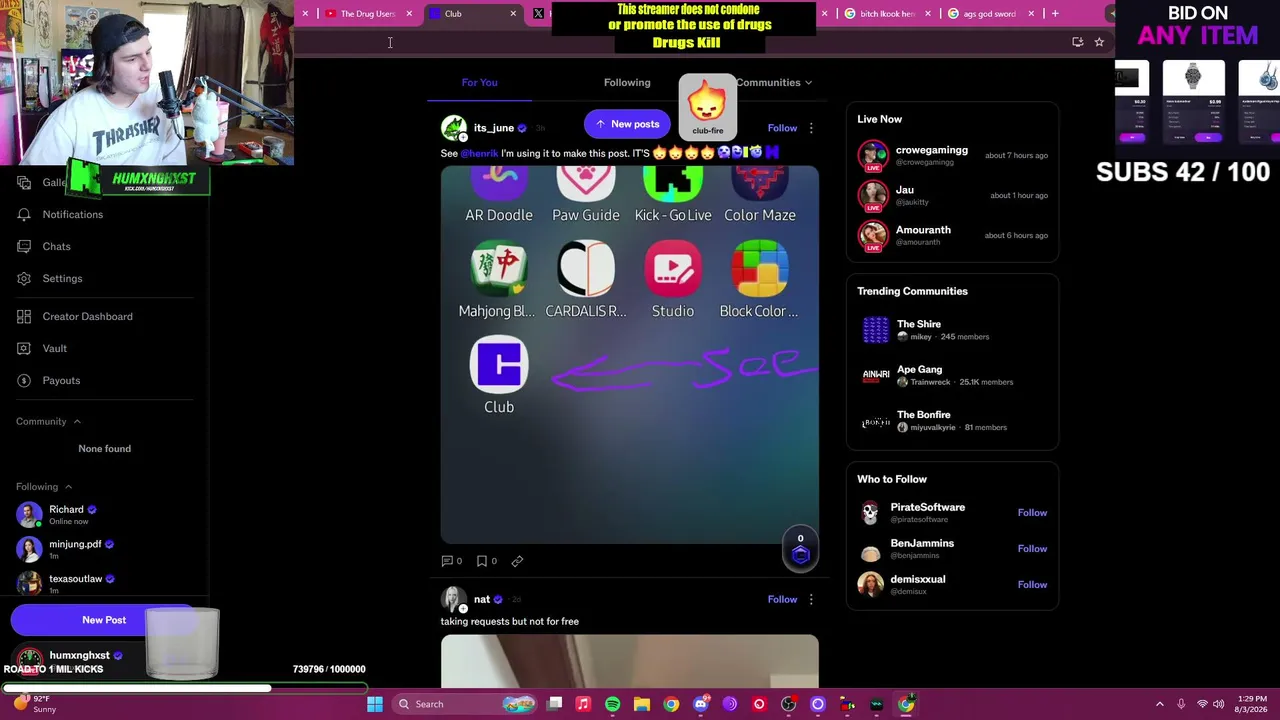
Task: Open The Shire community
Action: (952, 330)
